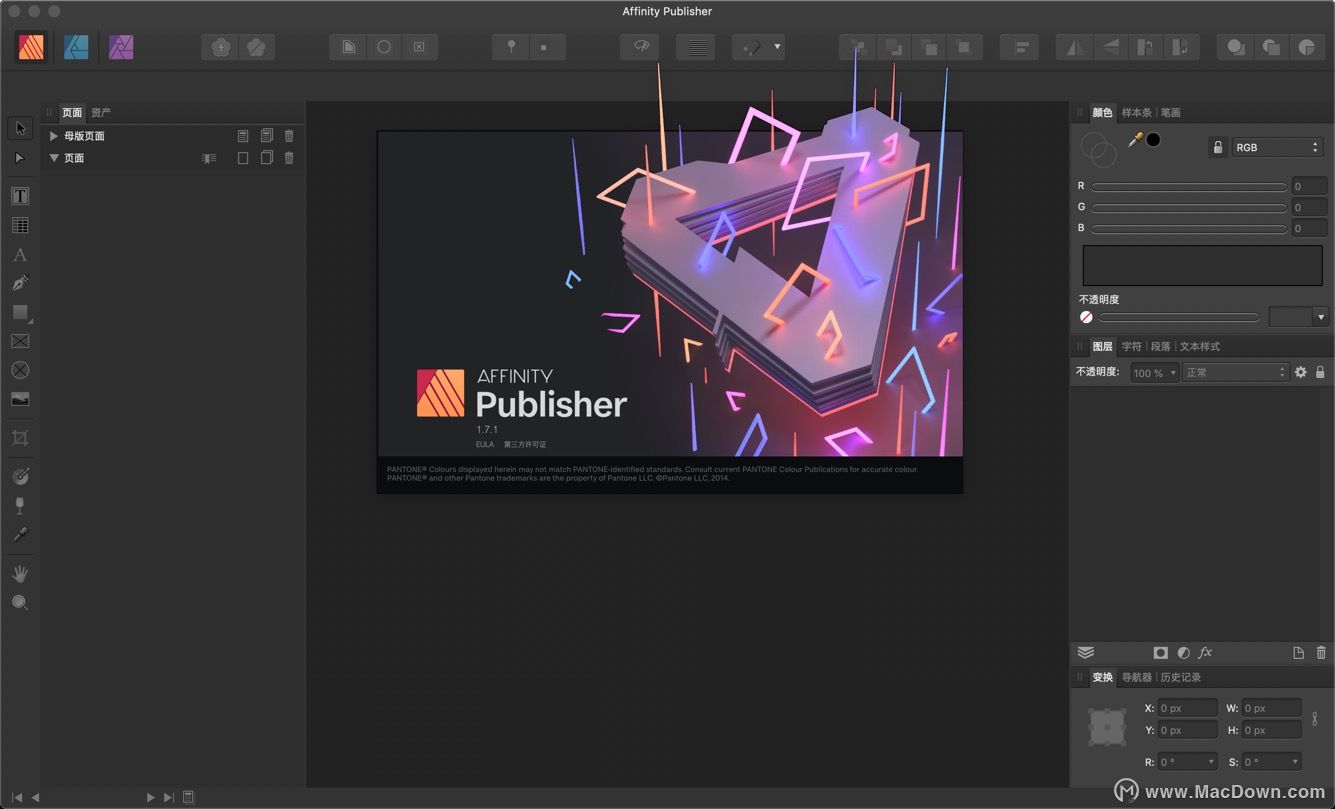Open the RGB color model dropdown

(x=1277, y=147)
